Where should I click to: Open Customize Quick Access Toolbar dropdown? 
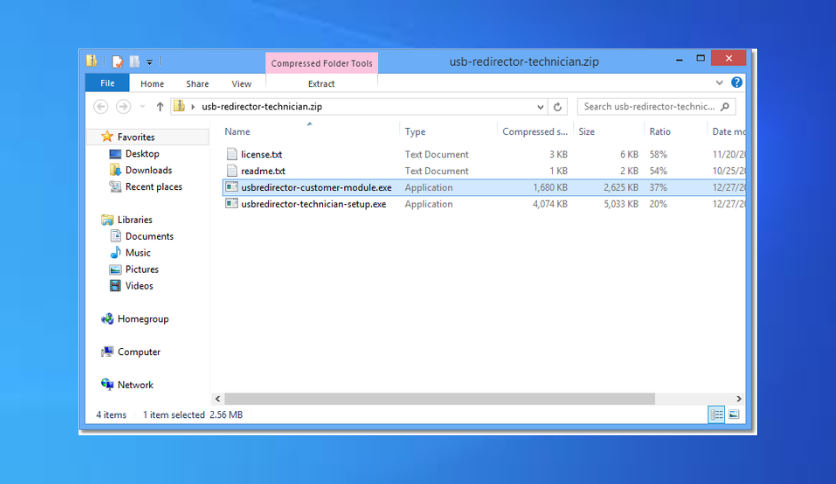point(149,62)
